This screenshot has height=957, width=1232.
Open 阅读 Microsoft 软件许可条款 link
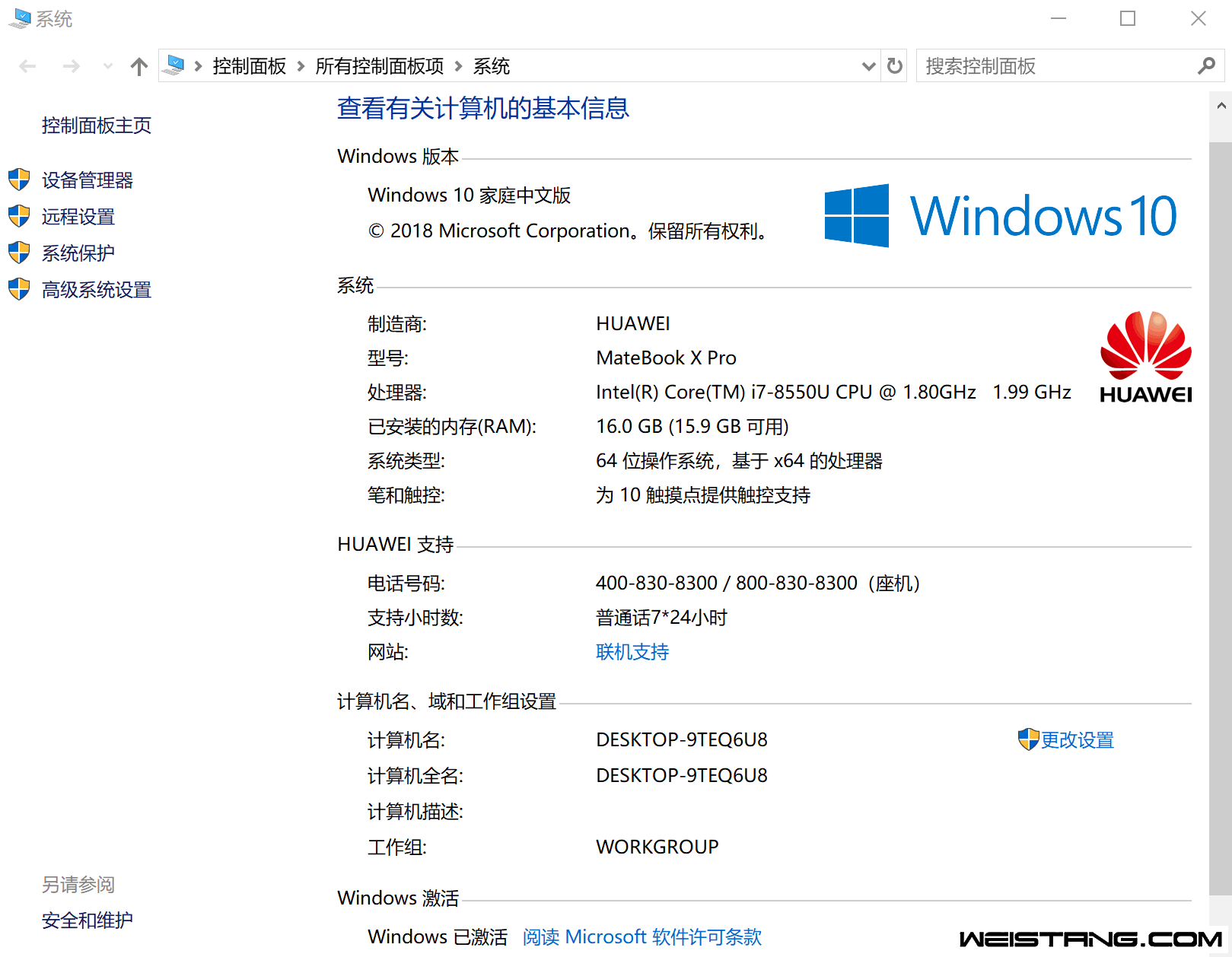tap(642, 936)
